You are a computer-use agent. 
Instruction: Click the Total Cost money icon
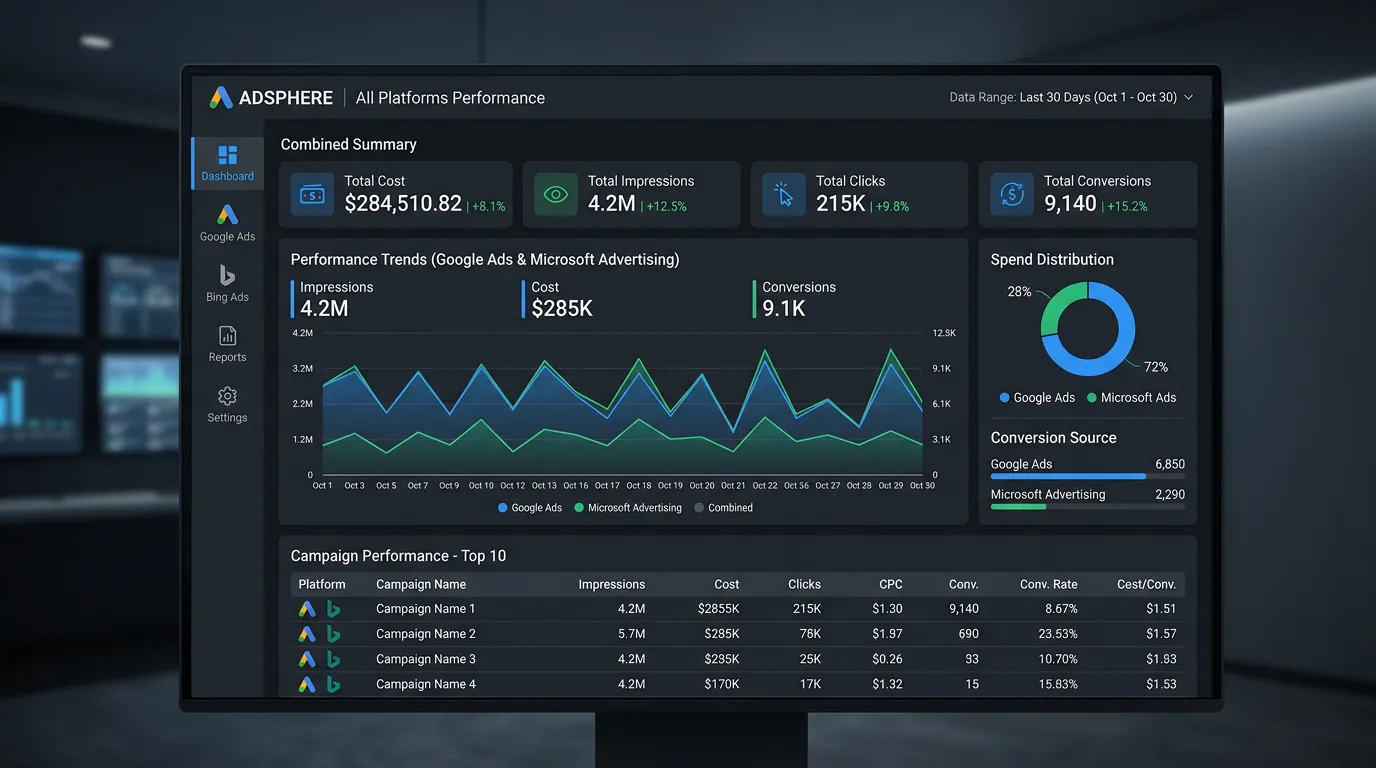point(313,194)
